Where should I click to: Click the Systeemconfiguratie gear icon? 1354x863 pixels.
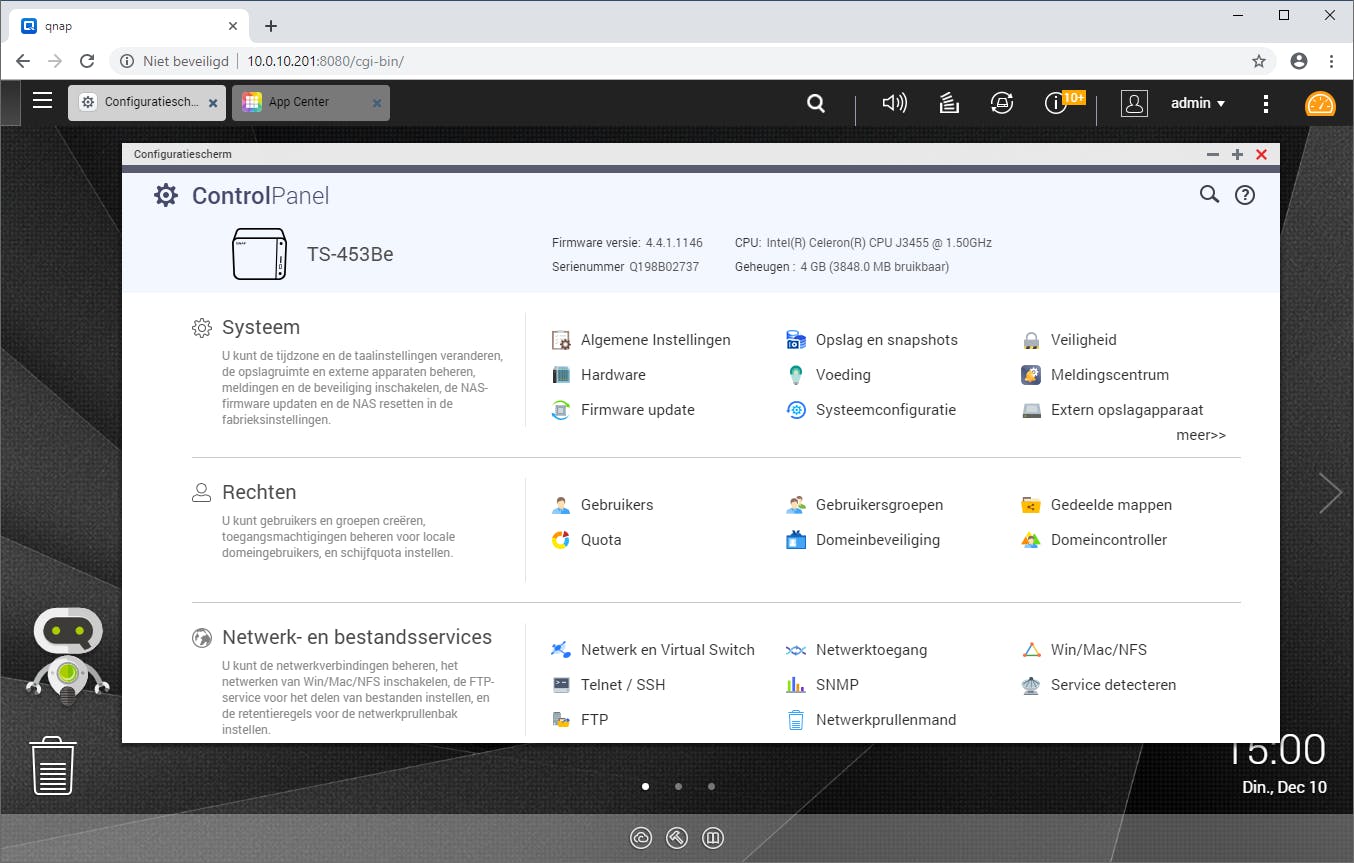click(796, 410)
